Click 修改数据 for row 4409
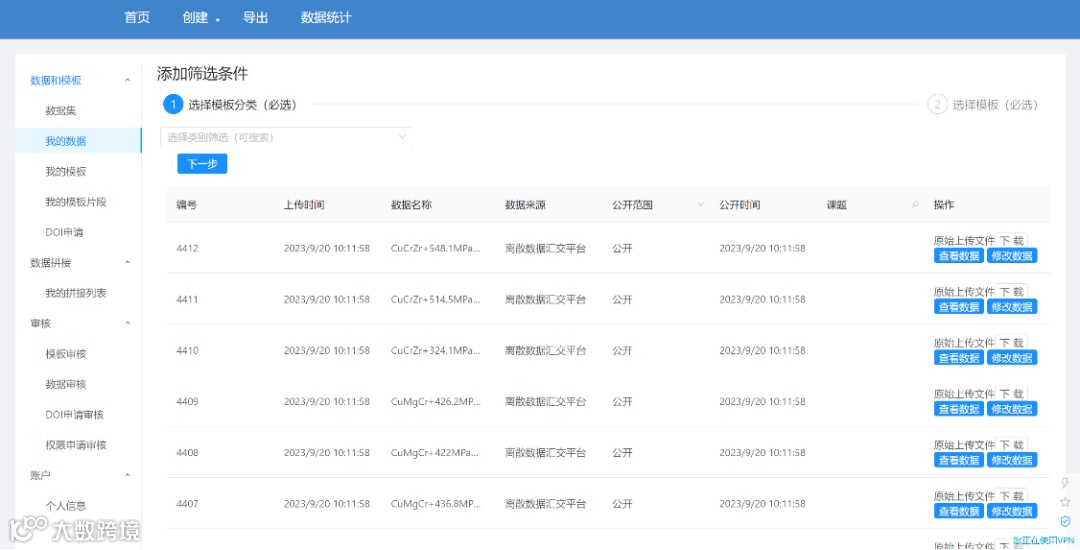Screen dimensions: 1080x550 1012,409
